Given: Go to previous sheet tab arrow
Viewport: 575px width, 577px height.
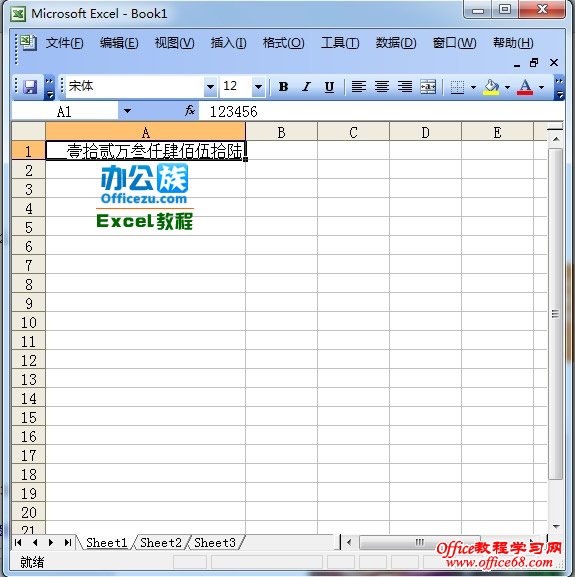Looking at the screenshot, I should pyautogui.click(x=35, y=542).
